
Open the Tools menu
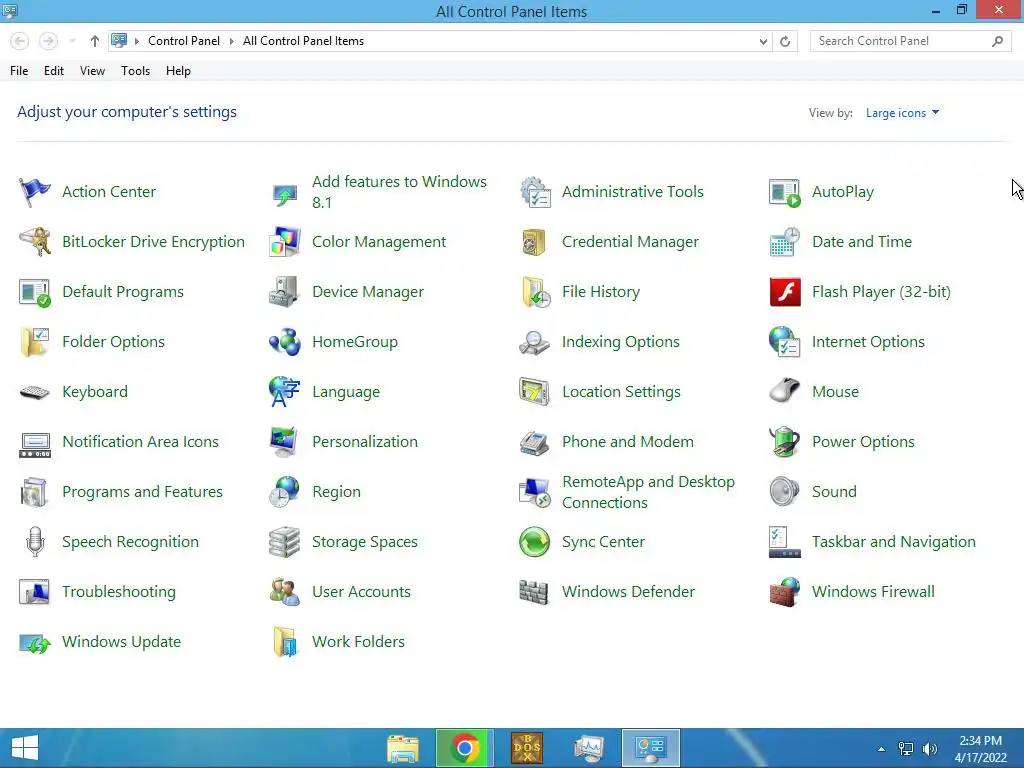[x=135, y=71]
